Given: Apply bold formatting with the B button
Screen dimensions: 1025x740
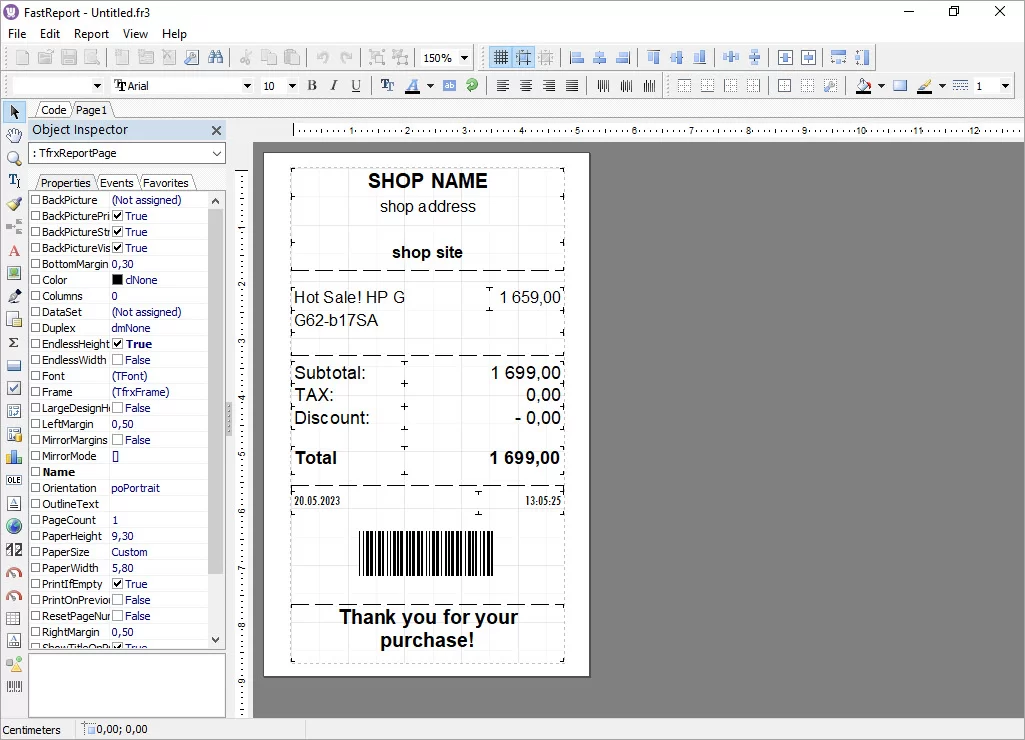Looking at the screenshot, I should 311,85.
